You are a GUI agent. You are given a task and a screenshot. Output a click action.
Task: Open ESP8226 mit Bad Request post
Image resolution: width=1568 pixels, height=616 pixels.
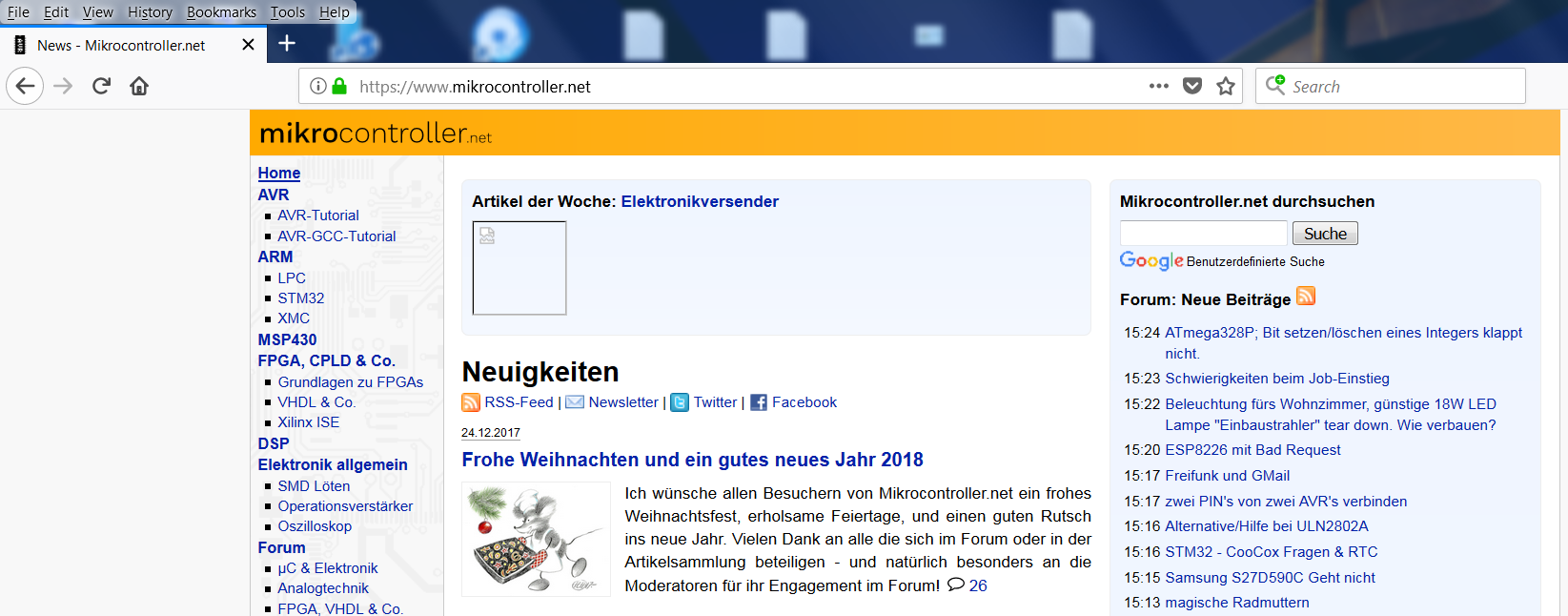coord(1252,450)
